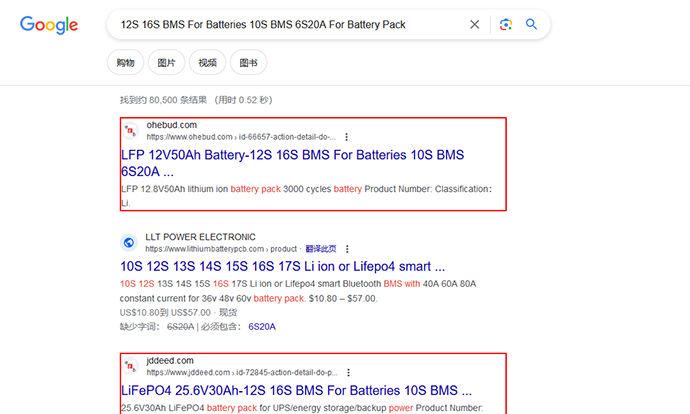Click the 6S20A must-include link

(262, 326)
